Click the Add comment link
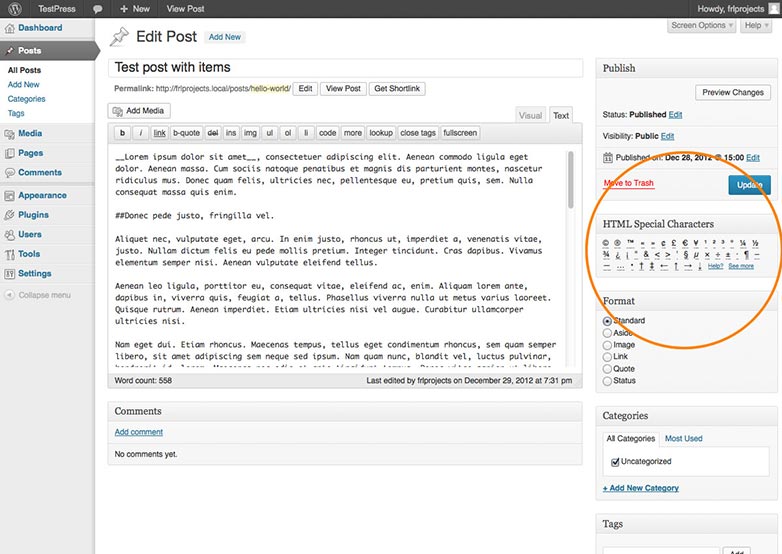 [139, 432]
